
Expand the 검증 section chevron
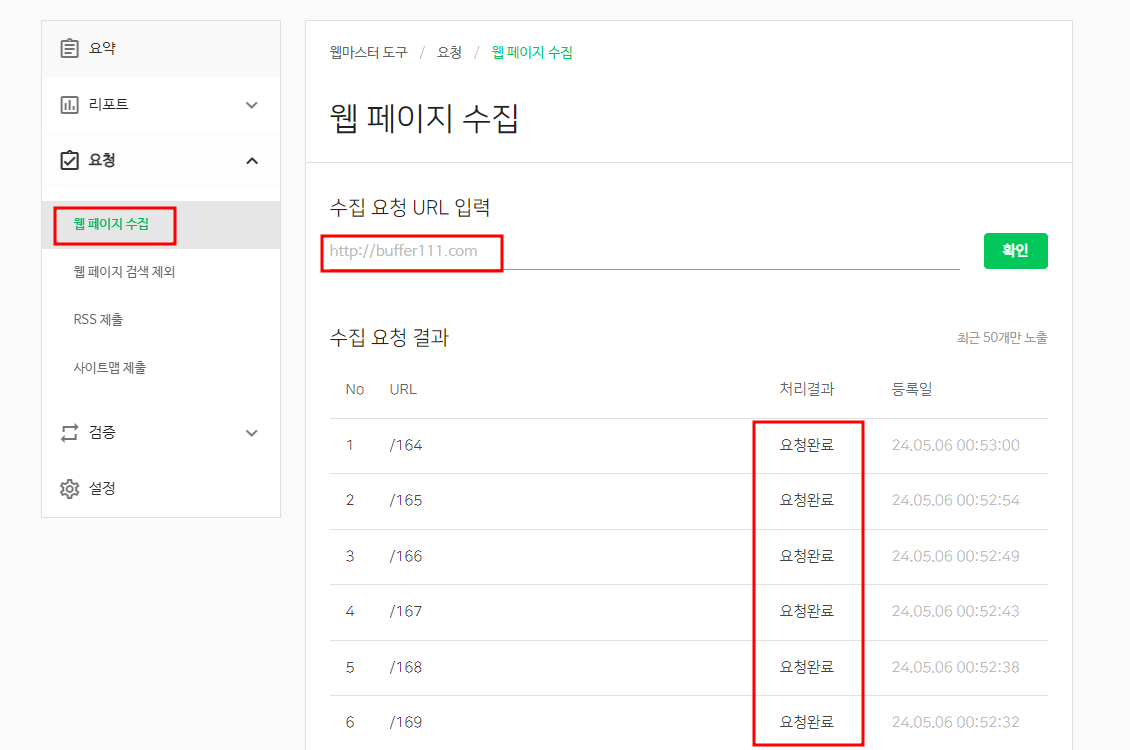[252, 432]
